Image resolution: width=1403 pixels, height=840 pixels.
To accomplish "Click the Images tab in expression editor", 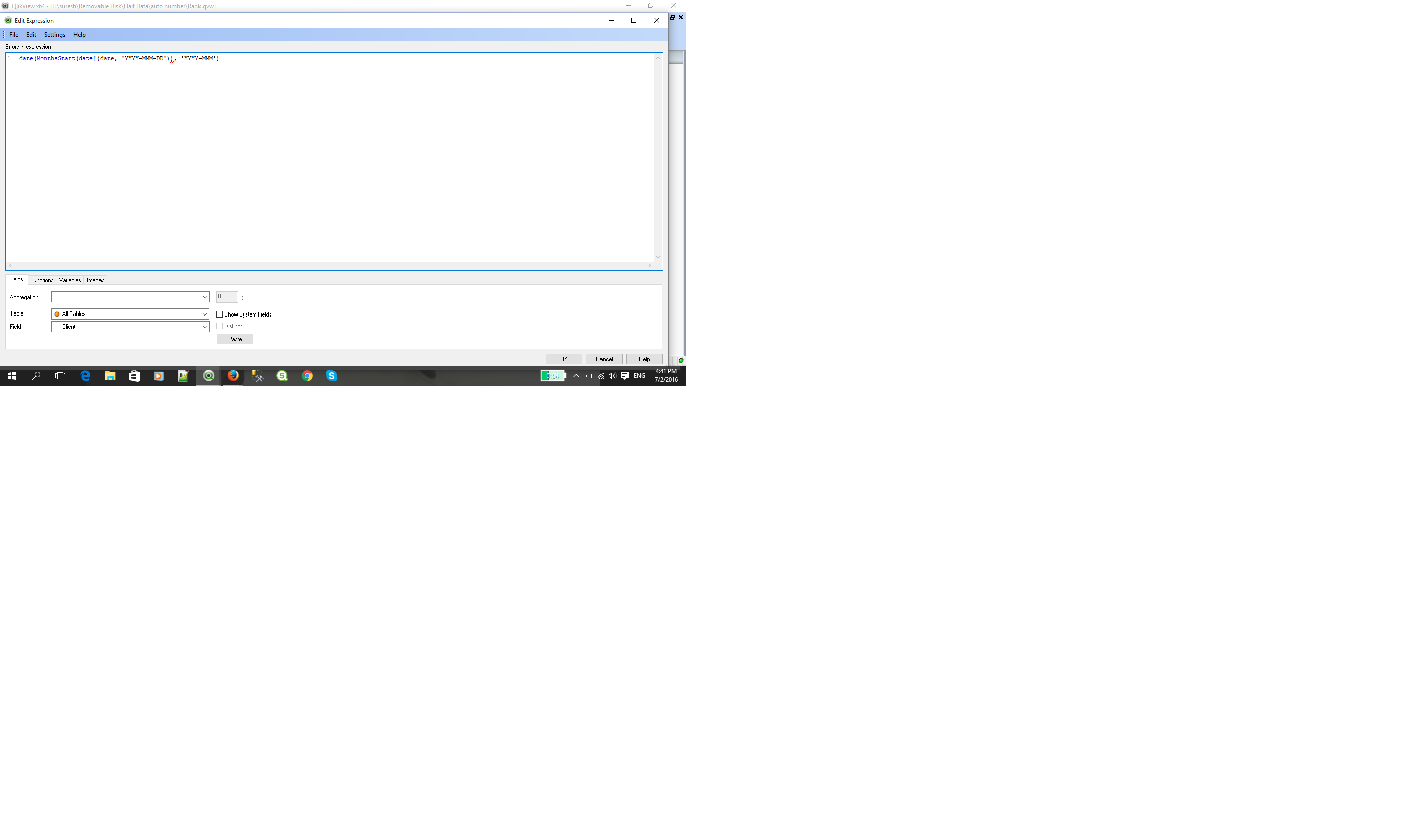I will click(x=95, y=279).
